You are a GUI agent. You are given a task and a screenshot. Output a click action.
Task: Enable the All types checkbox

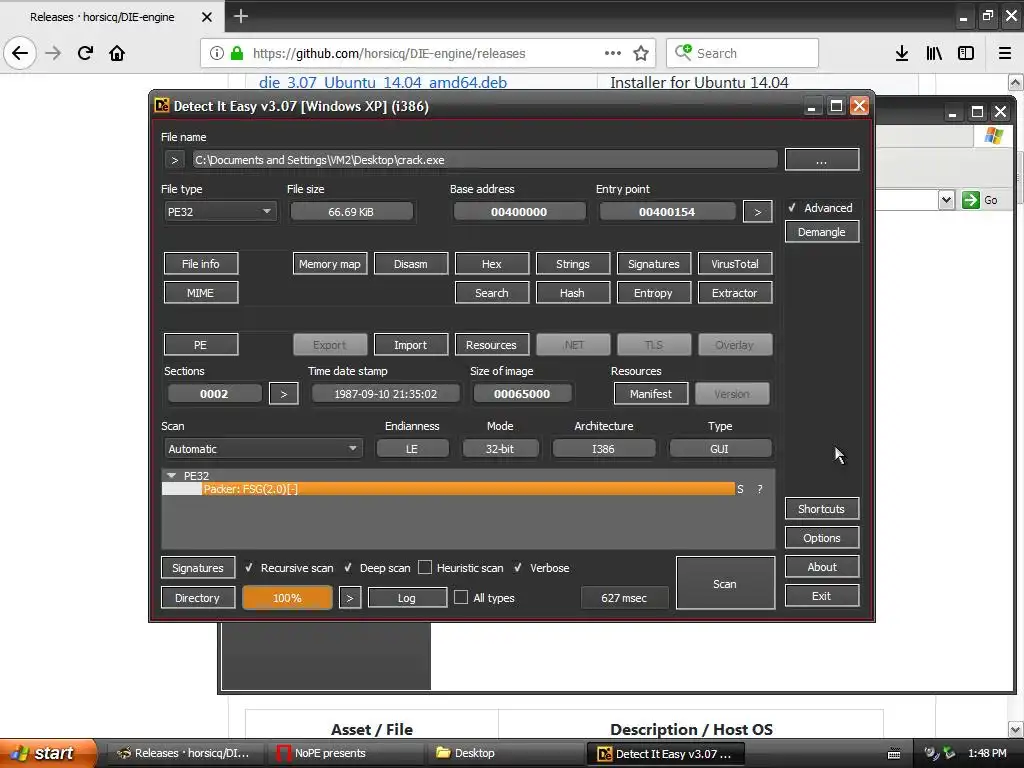[461, 597]
